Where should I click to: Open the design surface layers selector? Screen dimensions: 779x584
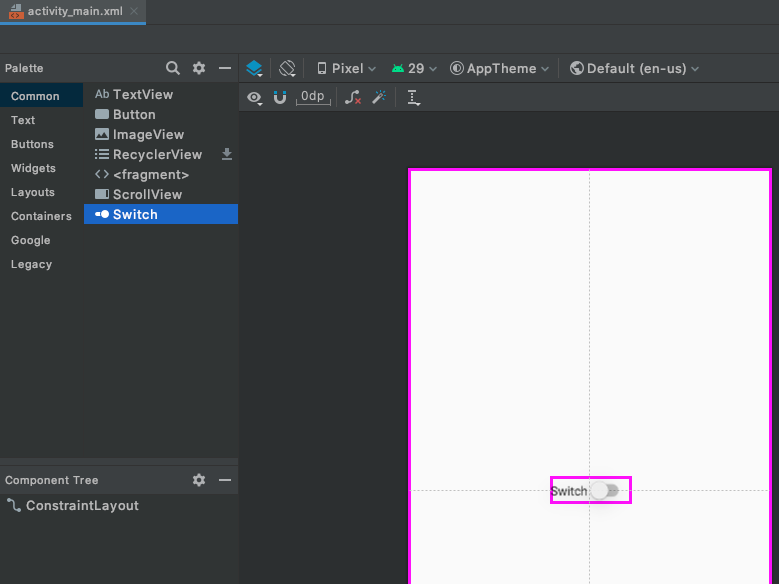point(254,68)
